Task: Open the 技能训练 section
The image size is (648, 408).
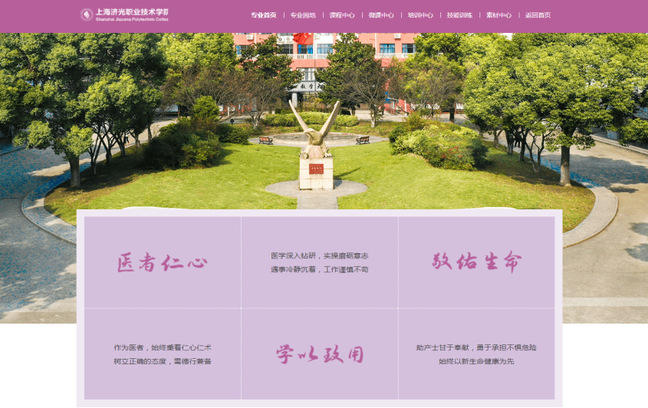Action: [x=459, y=16]
